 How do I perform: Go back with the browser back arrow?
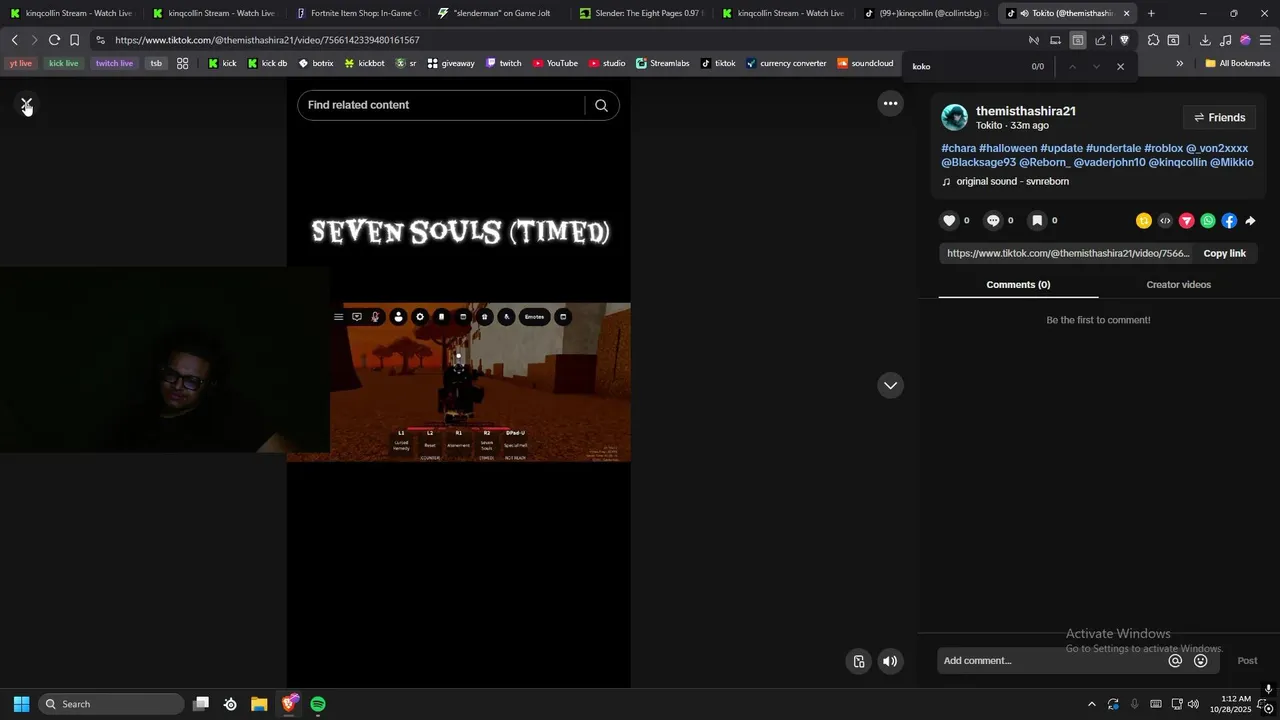(x=14, y=40)
